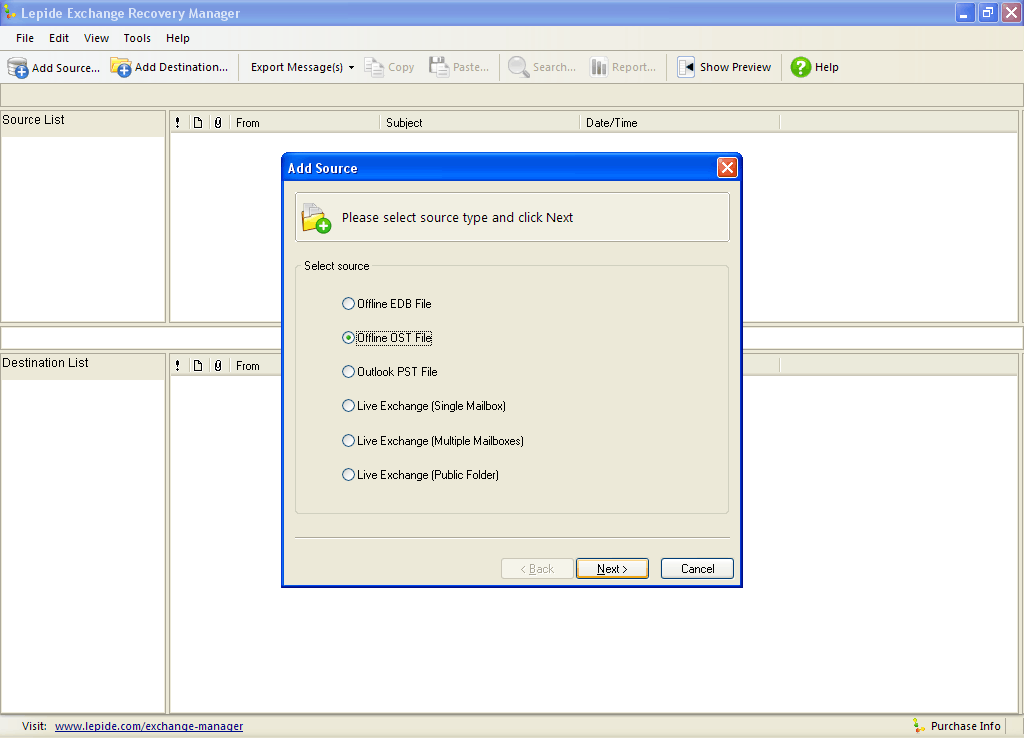Viewport: 1024px width, 738px height.
Task: Sort source list by Date/Time column
Action: (x=679, y=123)
